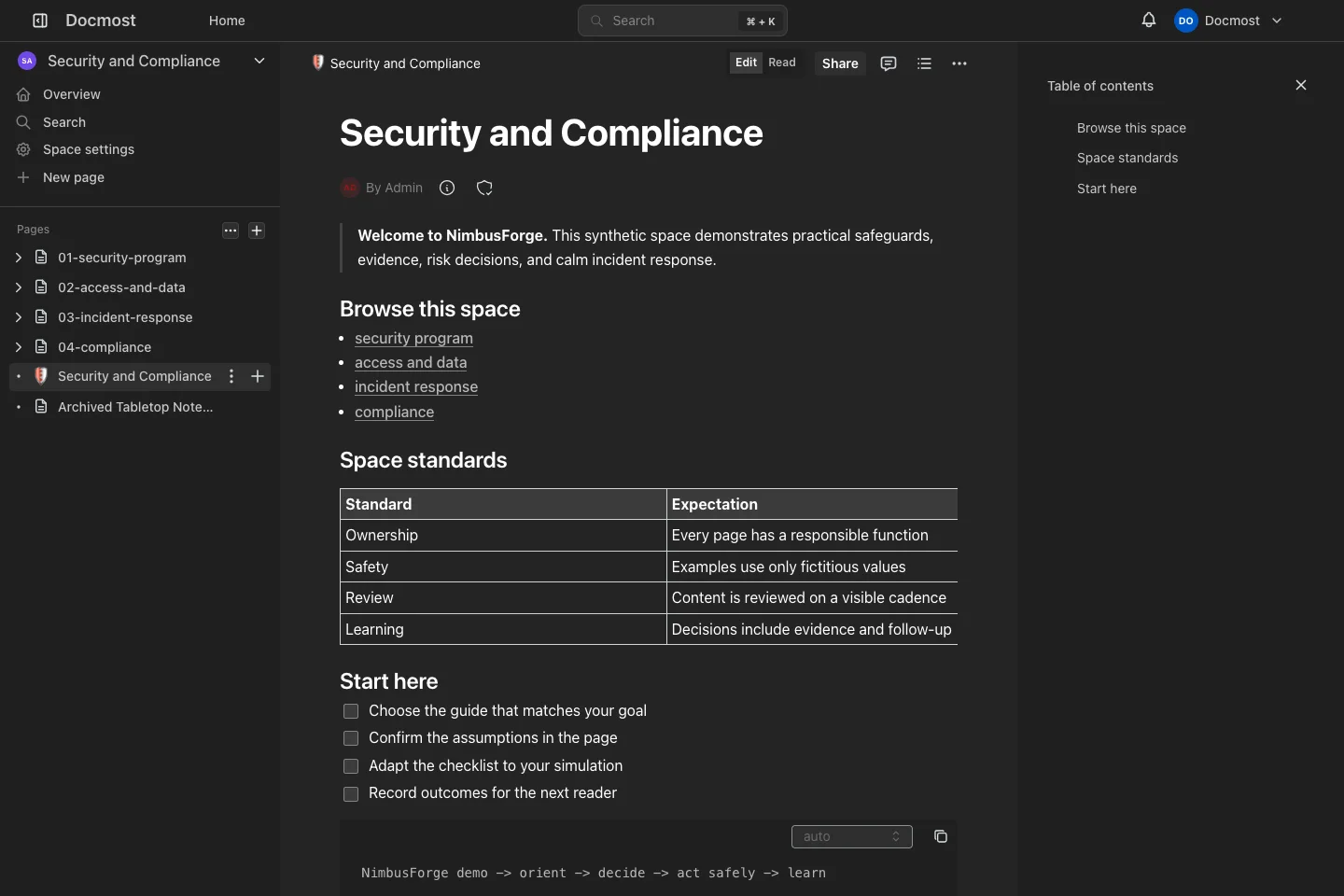Open the Docmost user menu chevron
The height and width of the screenshot is (896, 1344).
pos(1277,21)
